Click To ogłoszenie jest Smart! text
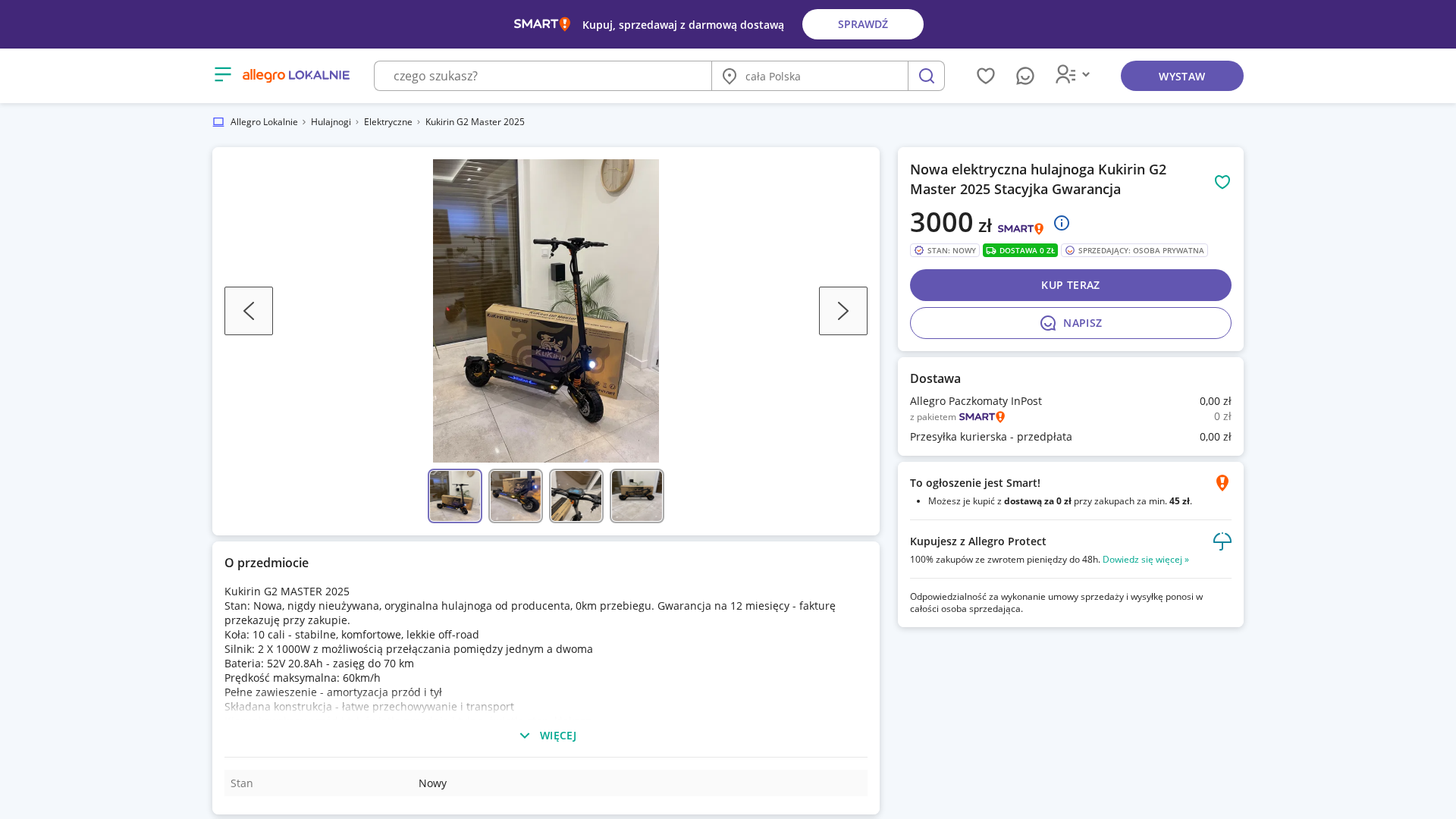The image size is (1456, 819). tap(975, 483)
